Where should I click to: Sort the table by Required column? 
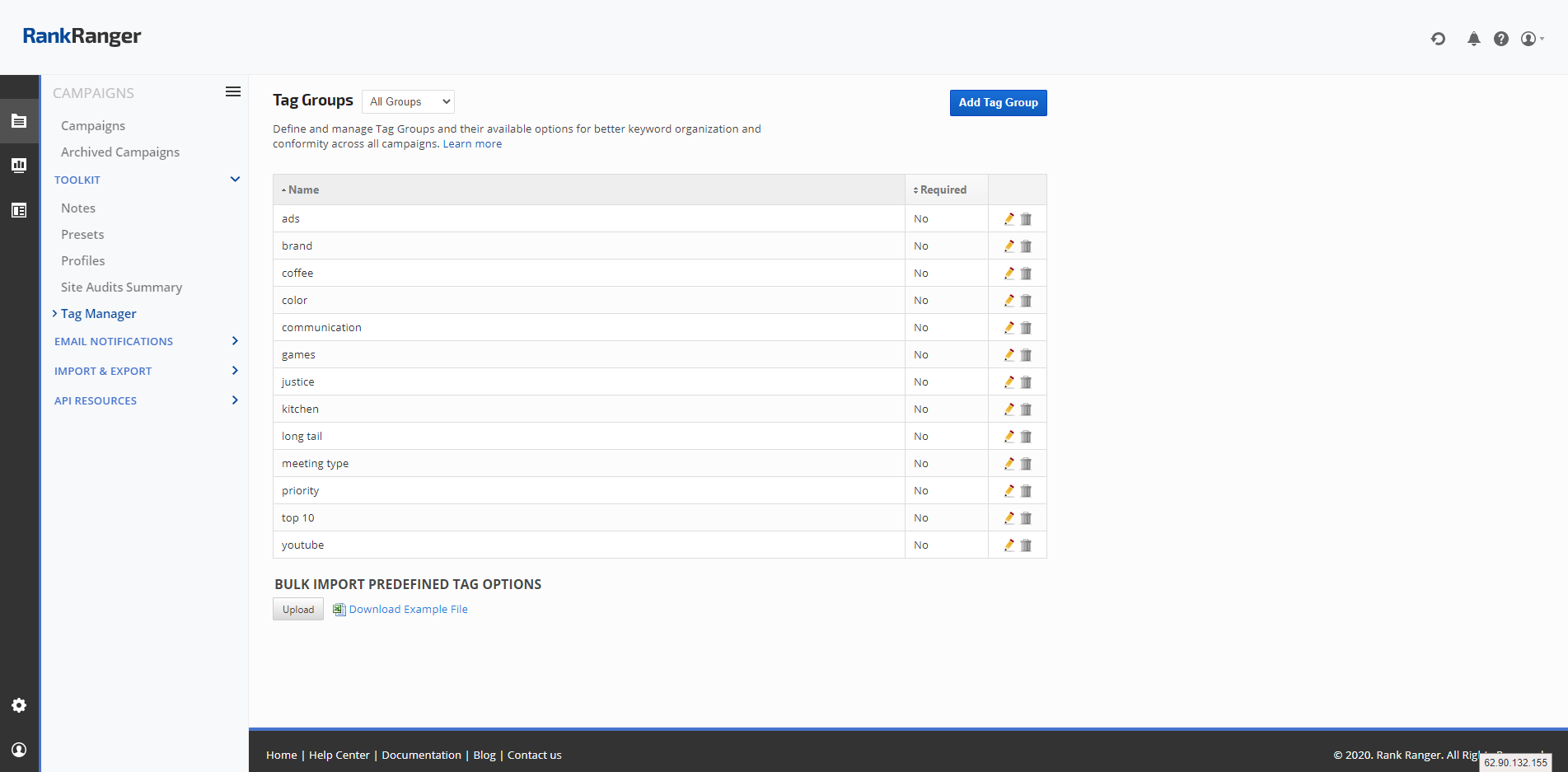942,190
